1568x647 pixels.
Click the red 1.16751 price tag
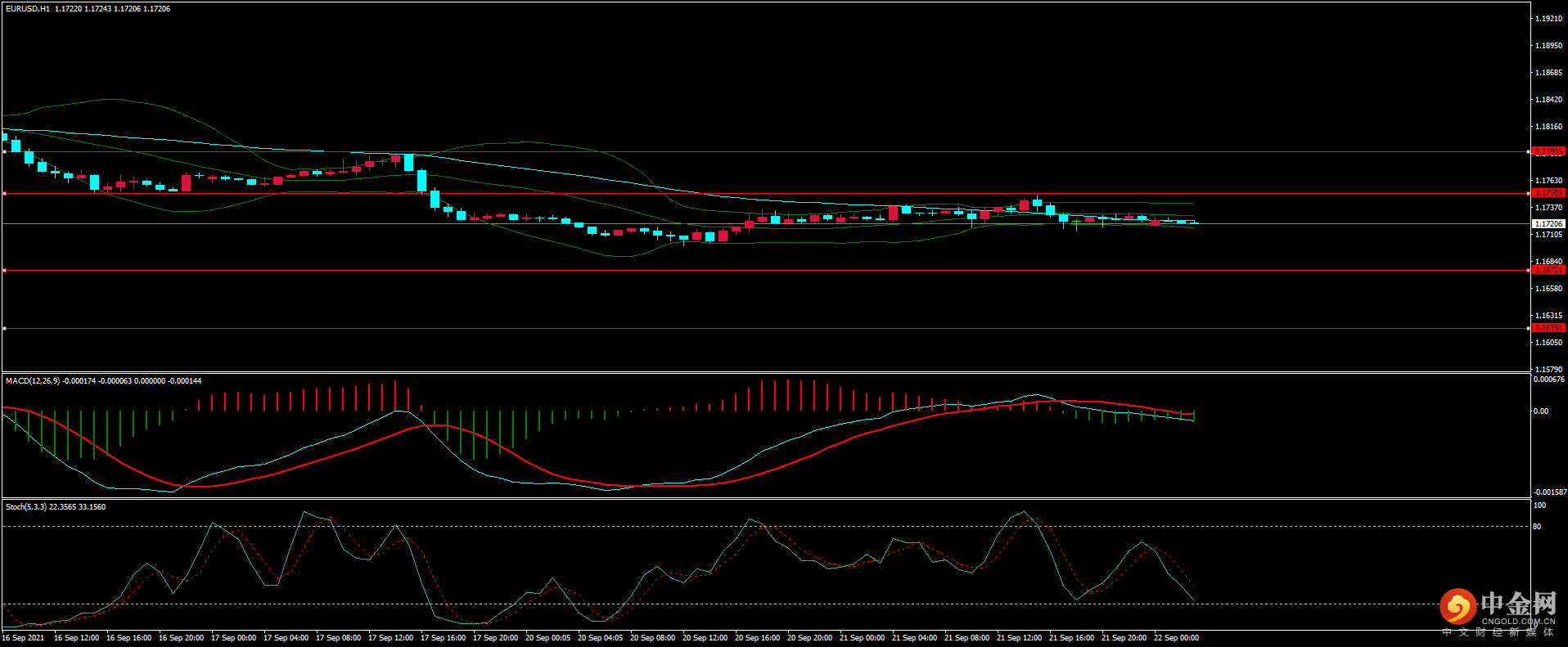[x=1548, y=270]
